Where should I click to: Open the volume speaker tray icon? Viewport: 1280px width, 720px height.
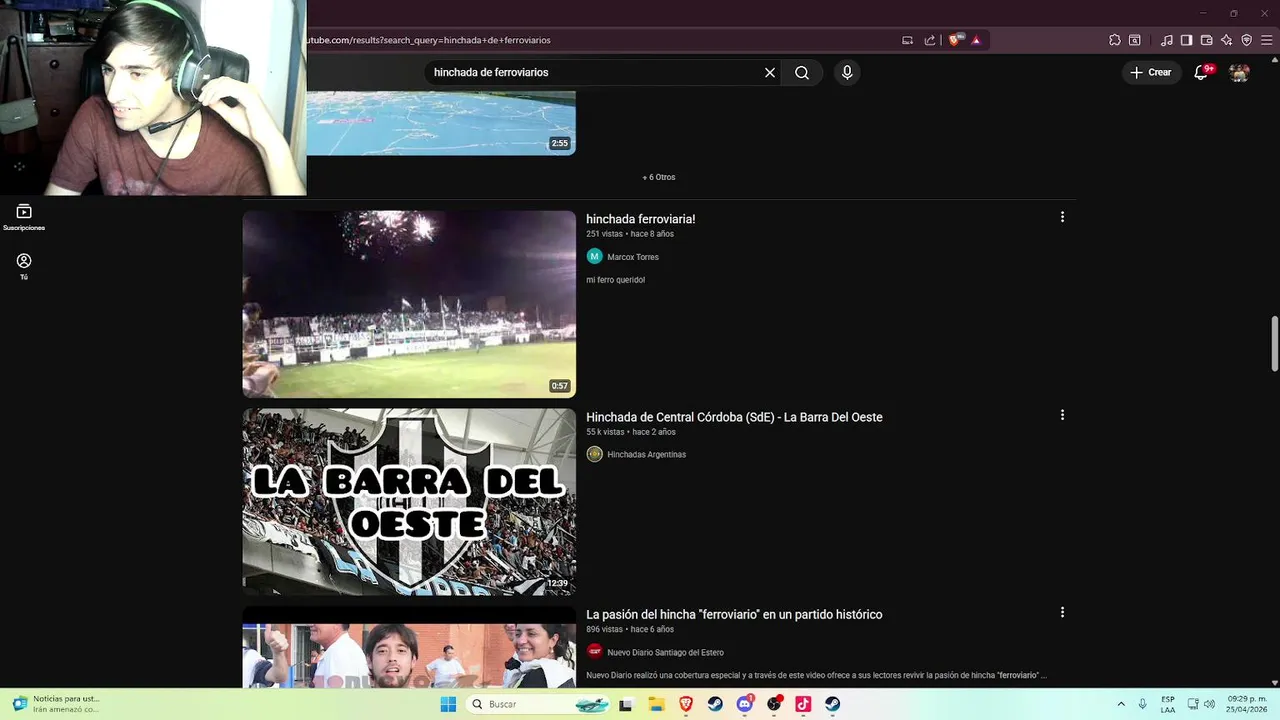point(1209,704)
